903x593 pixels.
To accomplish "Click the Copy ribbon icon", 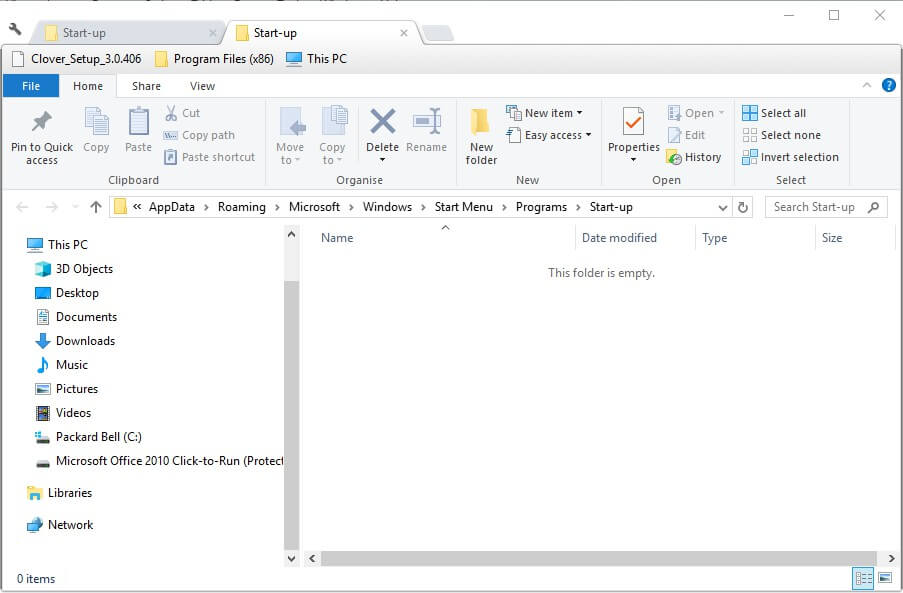I will 96,131.
